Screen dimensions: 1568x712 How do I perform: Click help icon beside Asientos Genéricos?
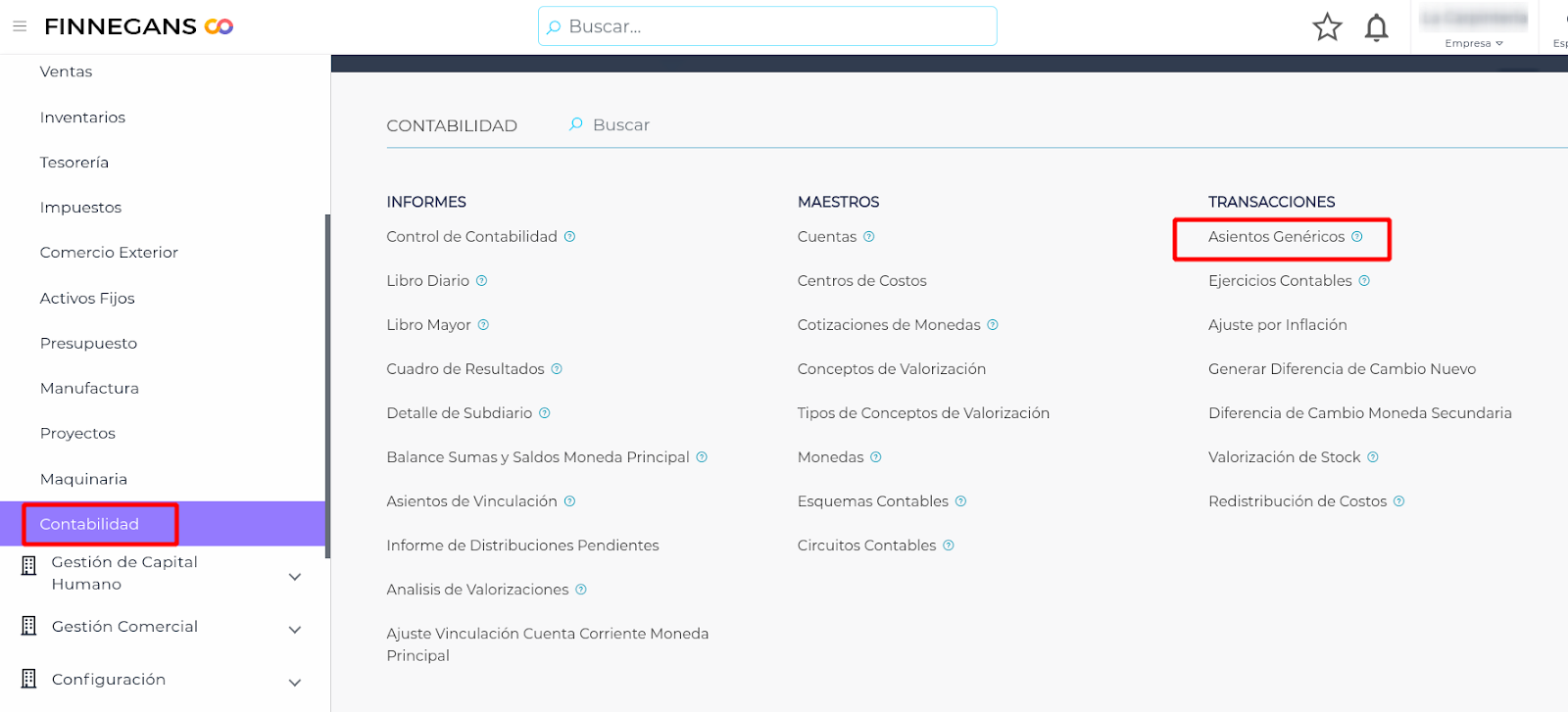click(x=1357, y=237)
